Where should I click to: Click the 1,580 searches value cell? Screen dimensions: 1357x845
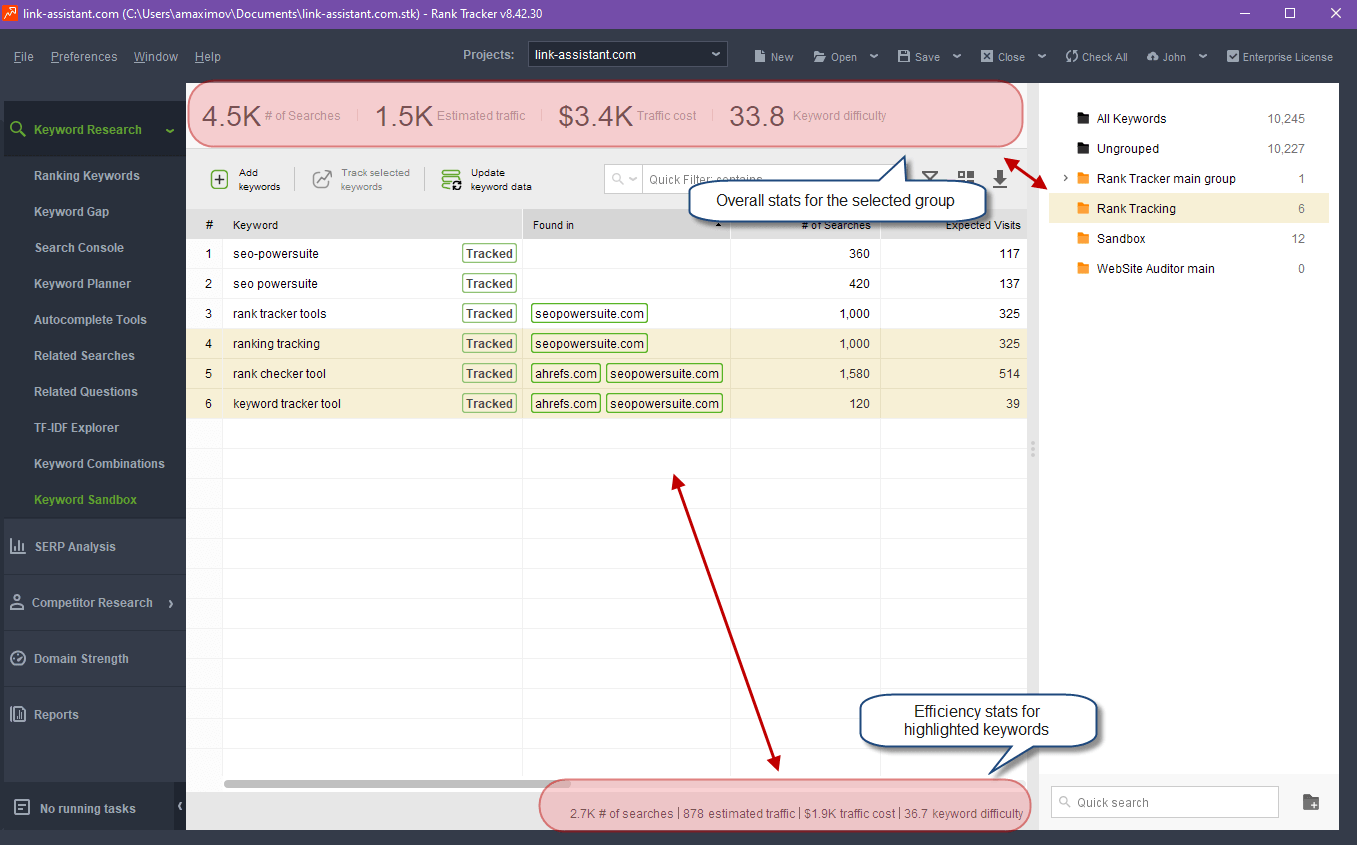pyautogui.click(x=805, y=374)
